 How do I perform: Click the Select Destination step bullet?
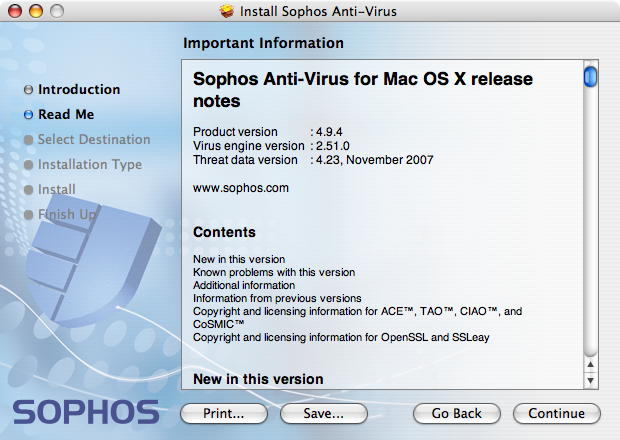[28, 140]
